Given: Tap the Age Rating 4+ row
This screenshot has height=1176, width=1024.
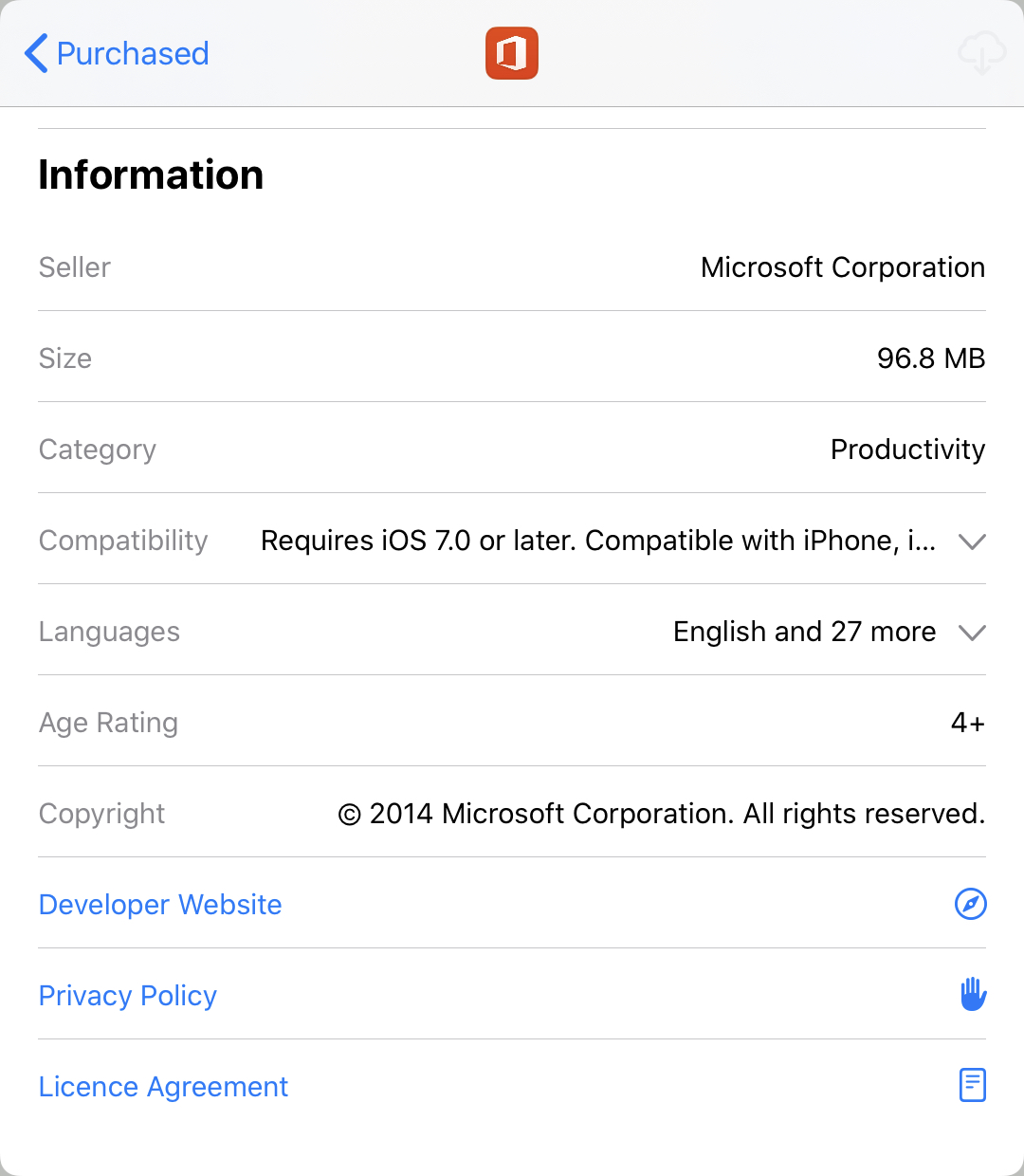Looking at the screenshot, I should coord(512,722).
